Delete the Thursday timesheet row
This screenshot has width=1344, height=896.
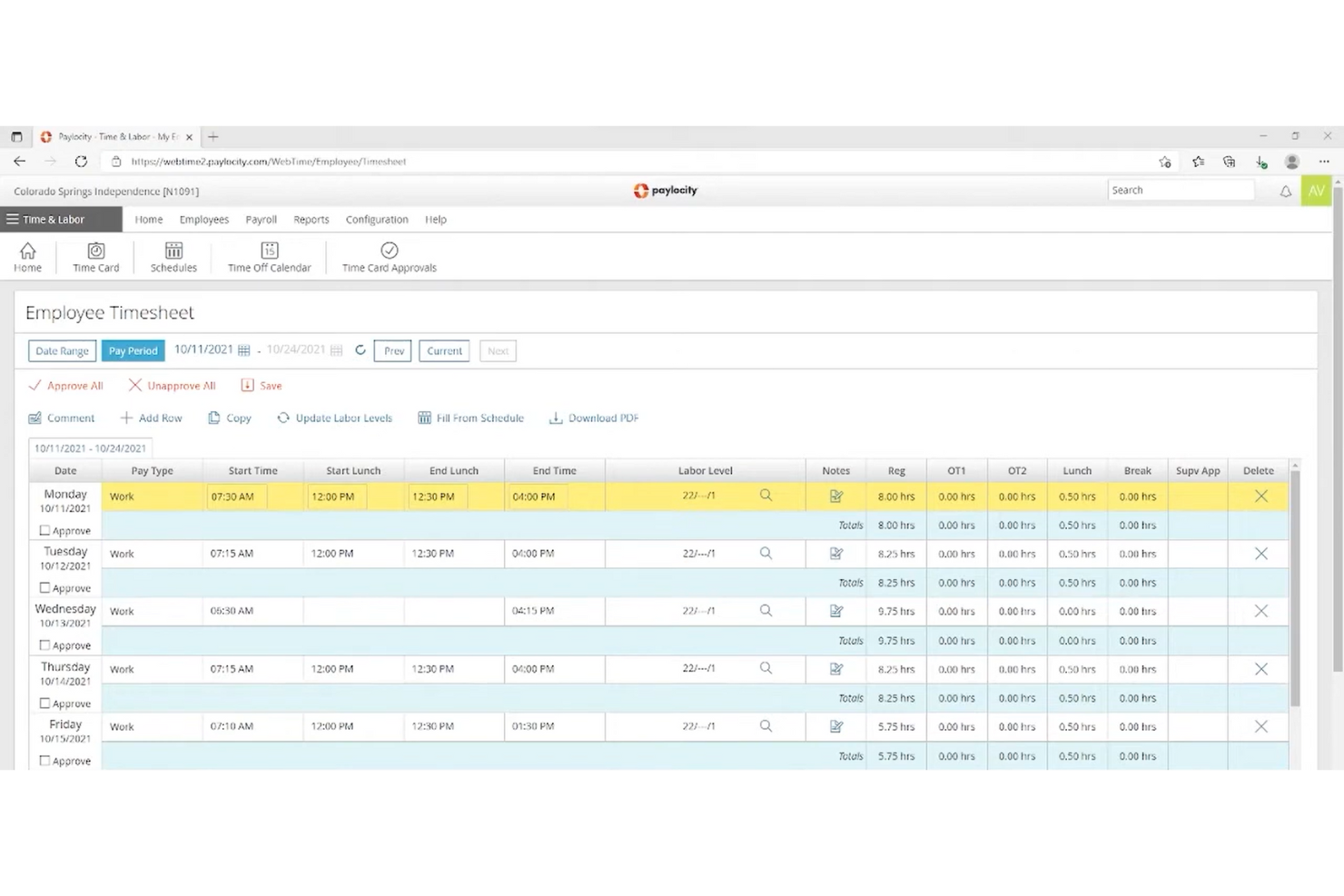click(1260, 668)
